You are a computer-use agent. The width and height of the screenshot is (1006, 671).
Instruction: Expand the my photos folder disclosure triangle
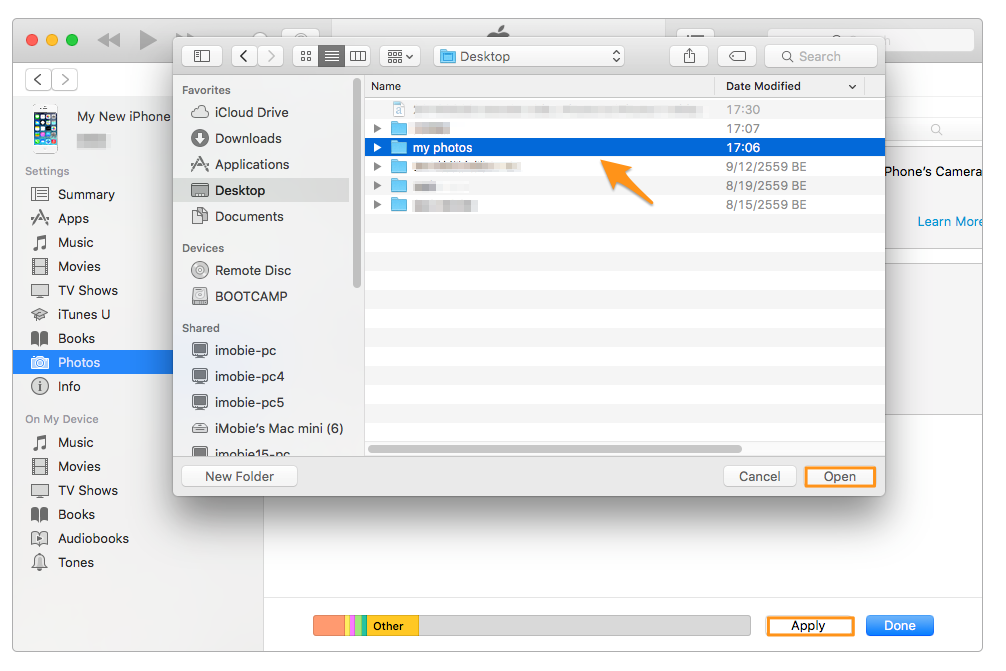coord(377,147)
